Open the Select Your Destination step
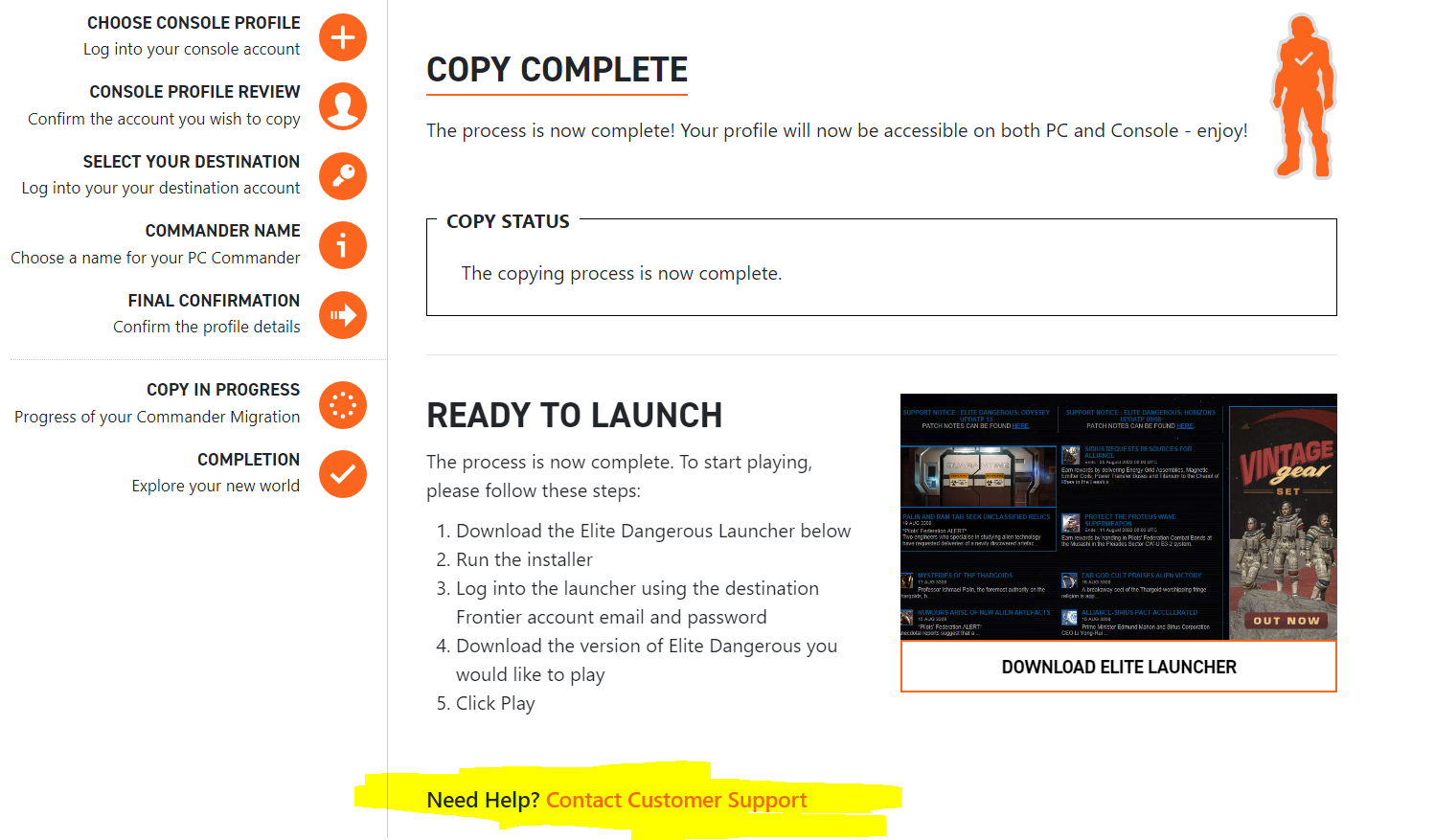 (191, 162)
